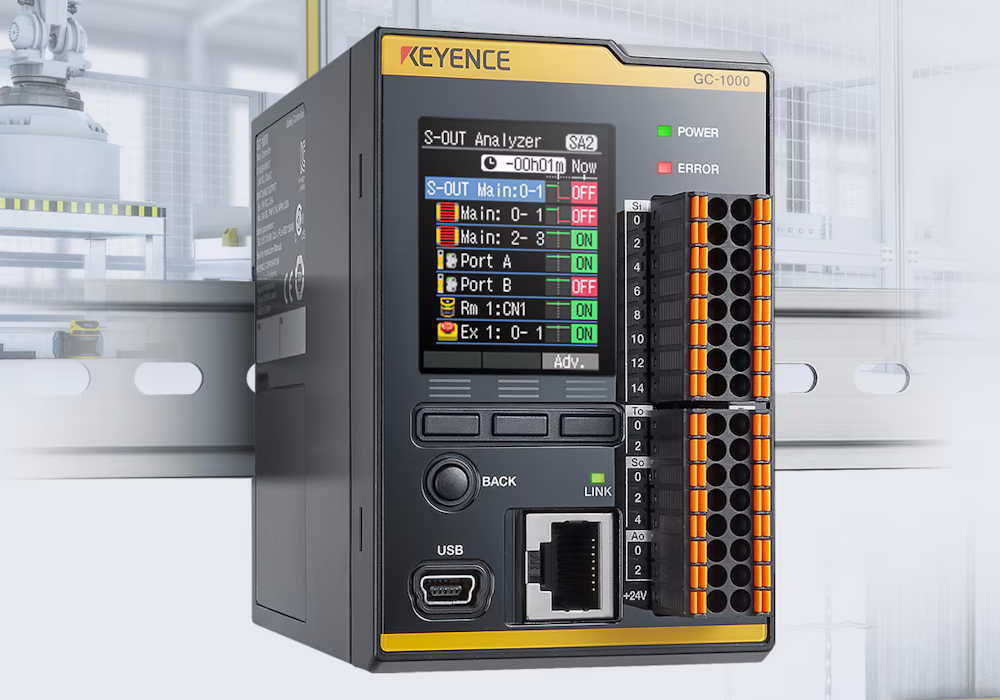
Task: Click terminal number 10 on the Si block
Action: 637,339
